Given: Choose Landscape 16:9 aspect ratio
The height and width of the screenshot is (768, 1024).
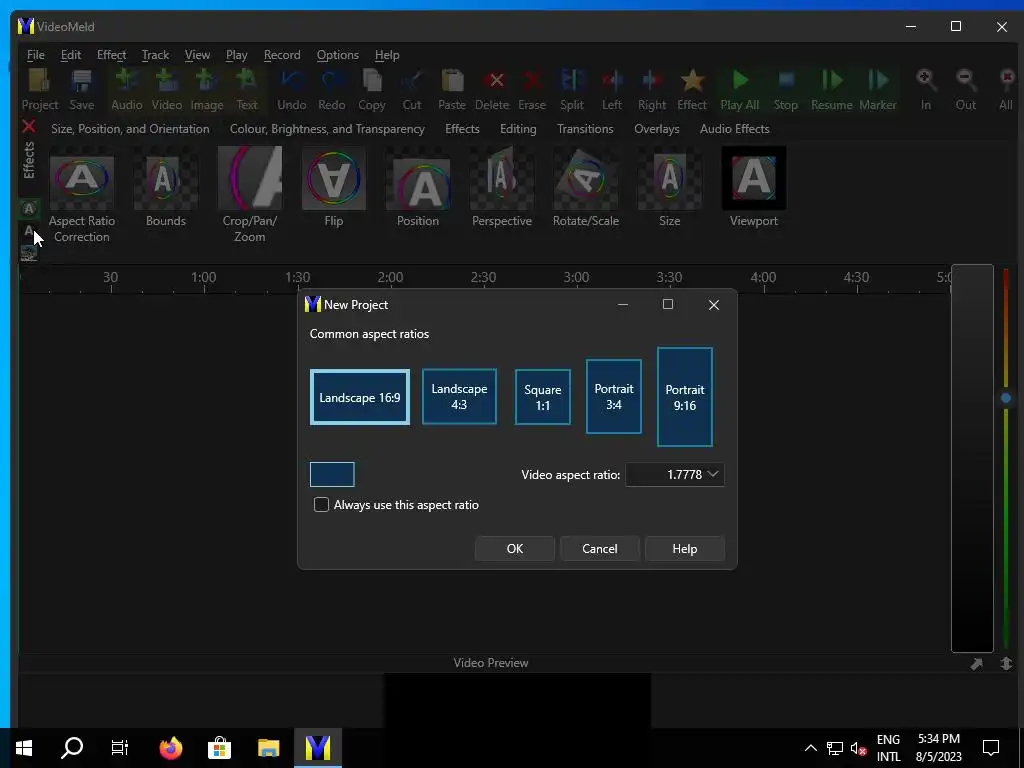Looking at the screenshot, I should (x=360, y=397).
